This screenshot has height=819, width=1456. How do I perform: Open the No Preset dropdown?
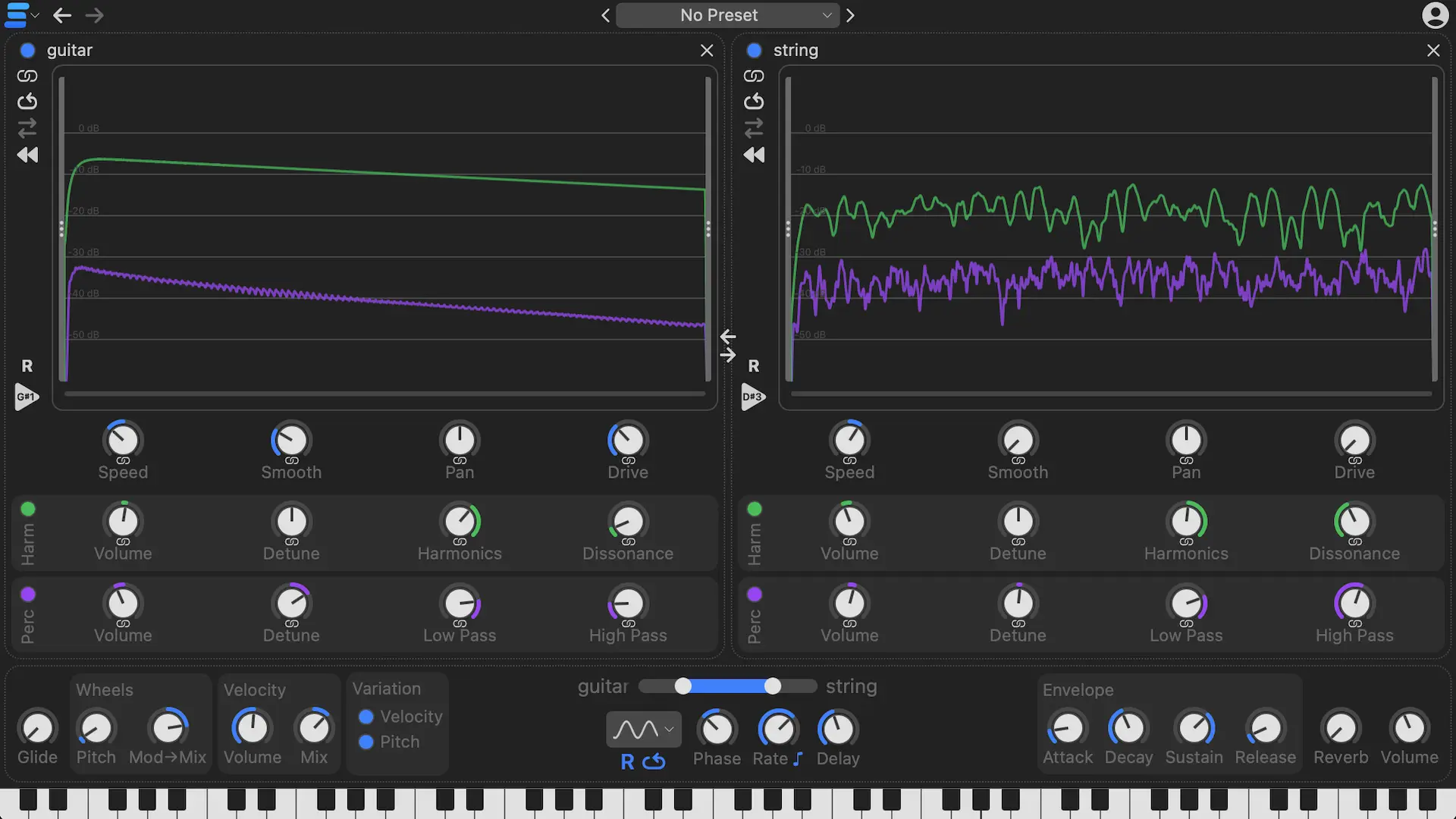pos(727,15)
